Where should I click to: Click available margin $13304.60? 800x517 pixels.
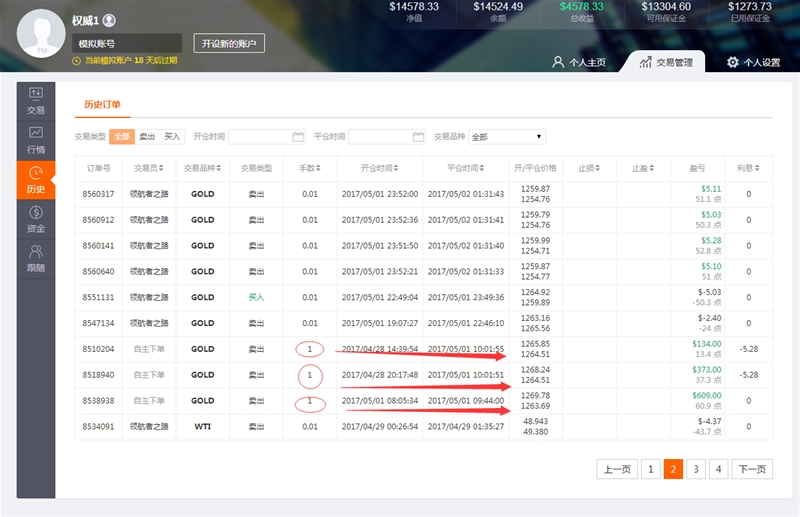(666, 7)
